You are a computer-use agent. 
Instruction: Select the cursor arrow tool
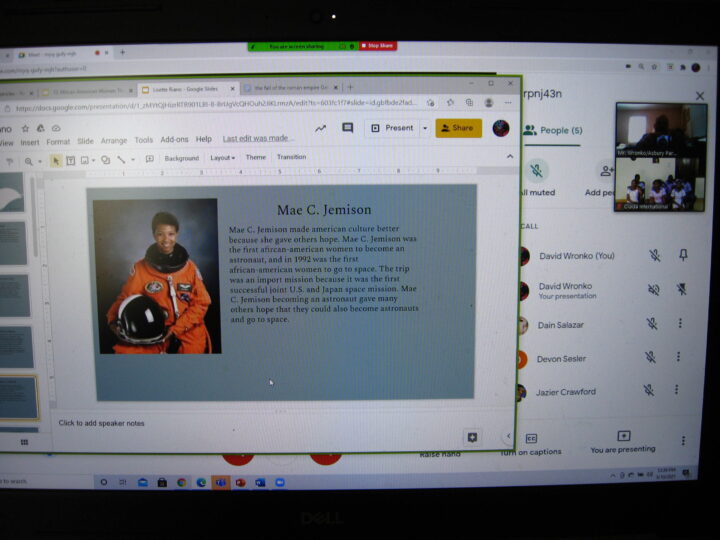coord(56,159)
